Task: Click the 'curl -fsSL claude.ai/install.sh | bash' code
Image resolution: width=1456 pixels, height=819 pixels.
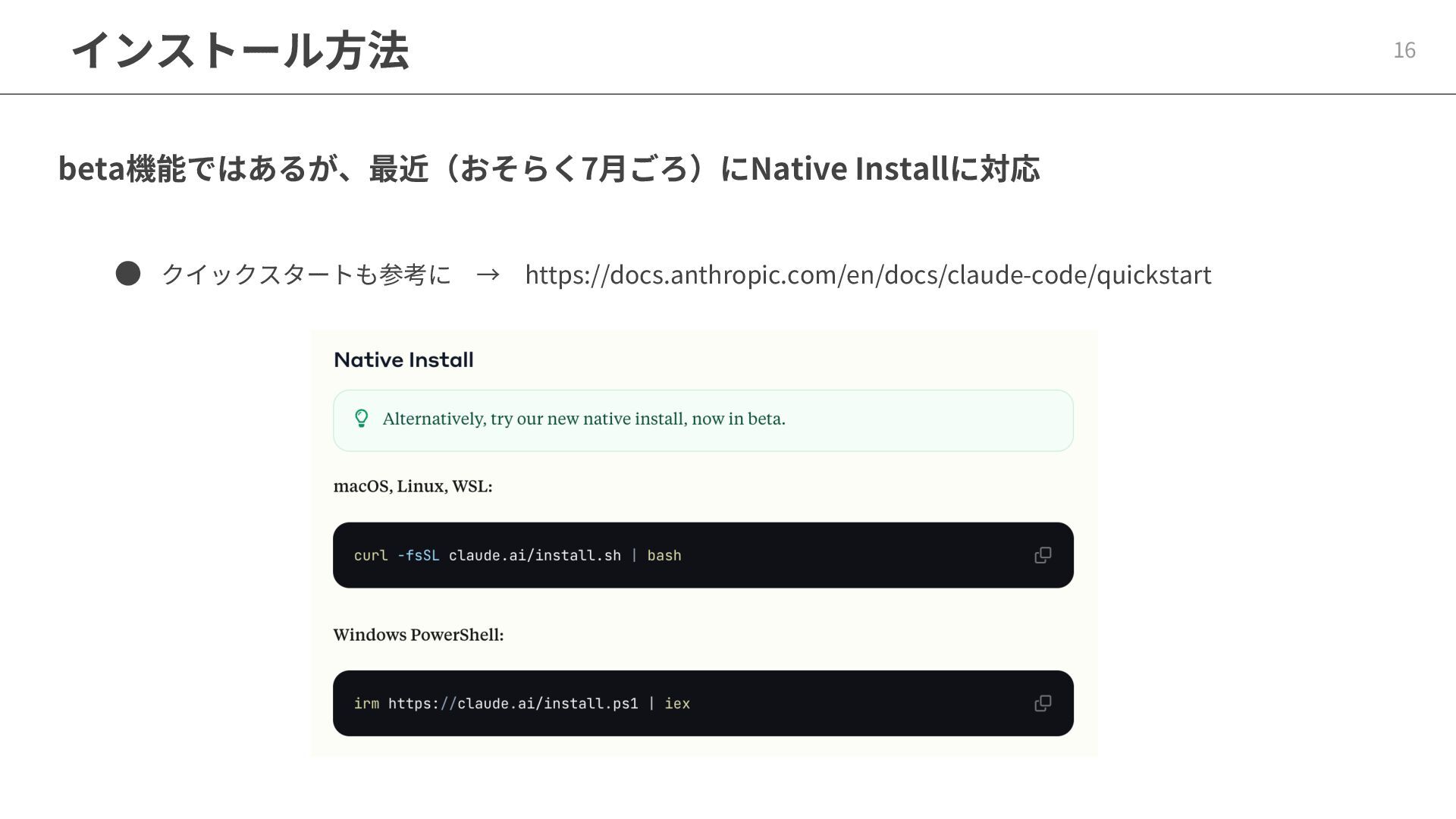Action: (518, 555)
